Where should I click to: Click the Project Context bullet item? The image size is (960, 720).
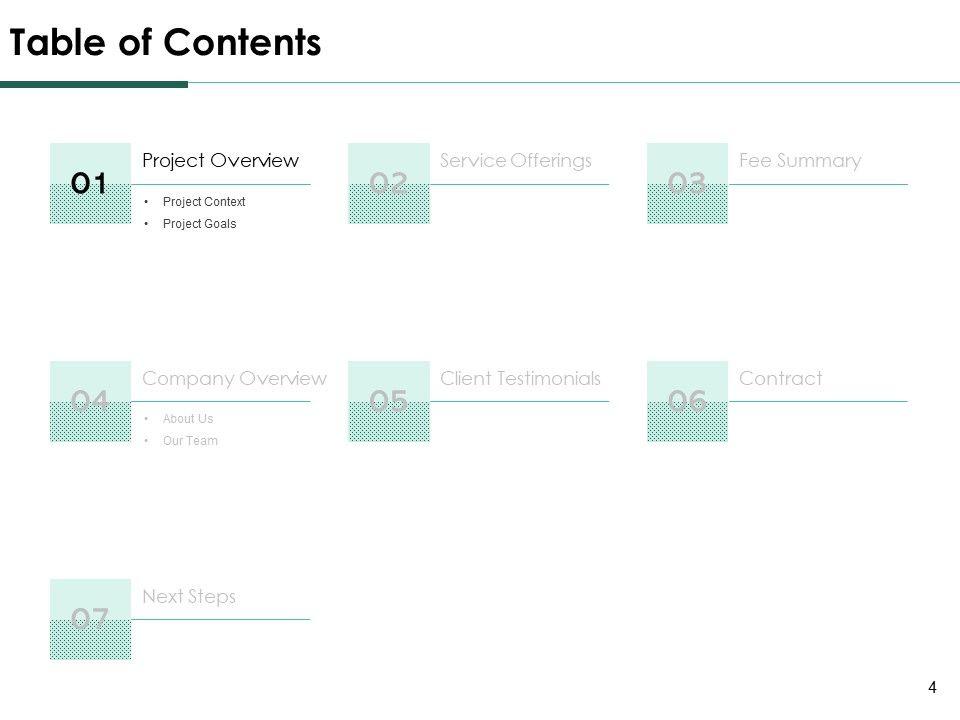tap(204, 202)
